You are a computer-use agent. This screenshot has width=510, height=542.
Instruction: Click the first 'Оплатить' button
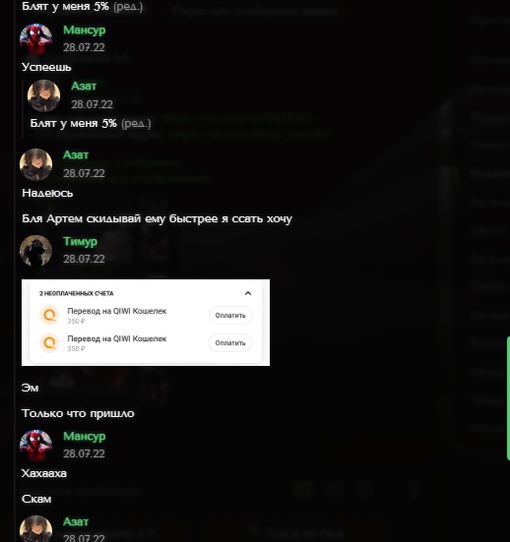pyautogui.click(x=230, y=315)
